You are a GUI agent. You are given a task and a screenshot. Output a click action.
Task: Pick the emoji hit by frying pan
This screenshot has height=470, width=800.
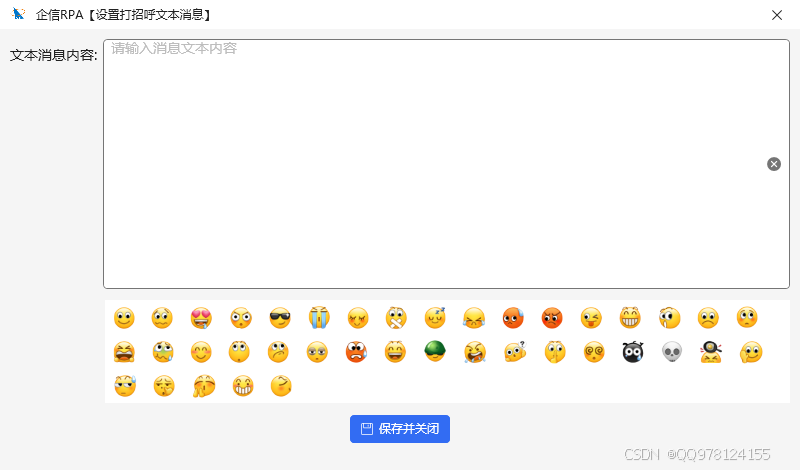click(711, 352)
